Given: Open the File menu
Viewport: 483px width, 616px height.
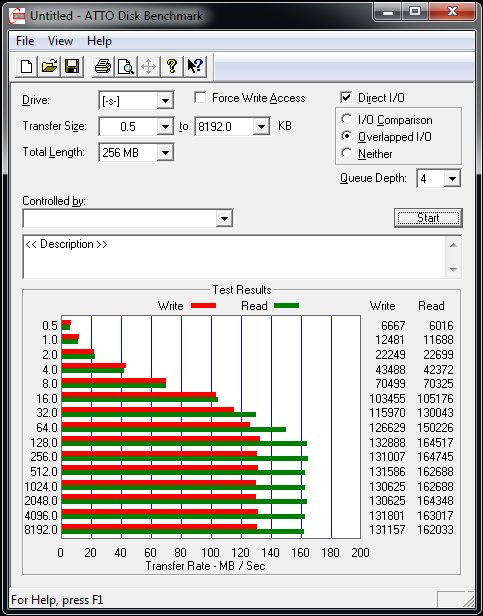Looking at the screenshot, I should coord(25,41).
